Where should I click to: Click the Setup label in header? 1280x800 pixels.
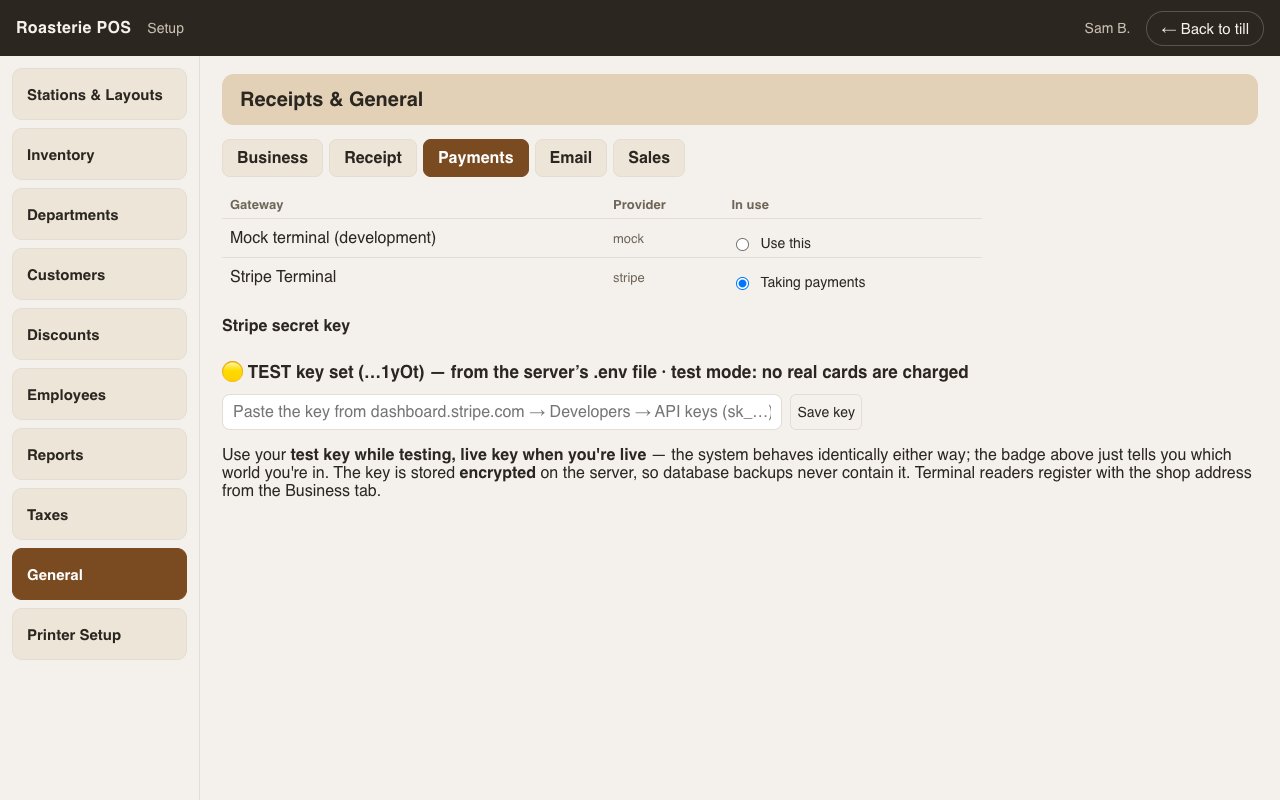(165, 28)
